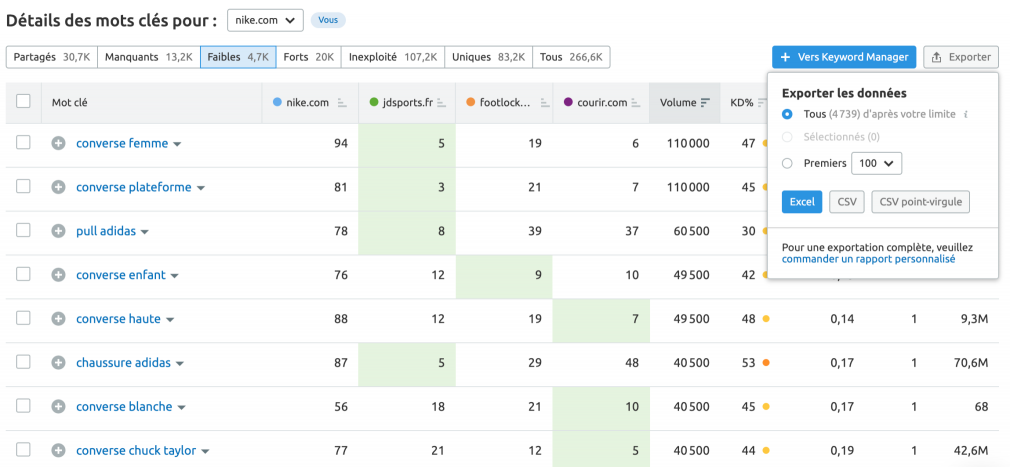The image size is (1010, 467).
Task: Switch to 'Tous 266,6K' tab
Action: pyautogui.click(x=571, y=57)
